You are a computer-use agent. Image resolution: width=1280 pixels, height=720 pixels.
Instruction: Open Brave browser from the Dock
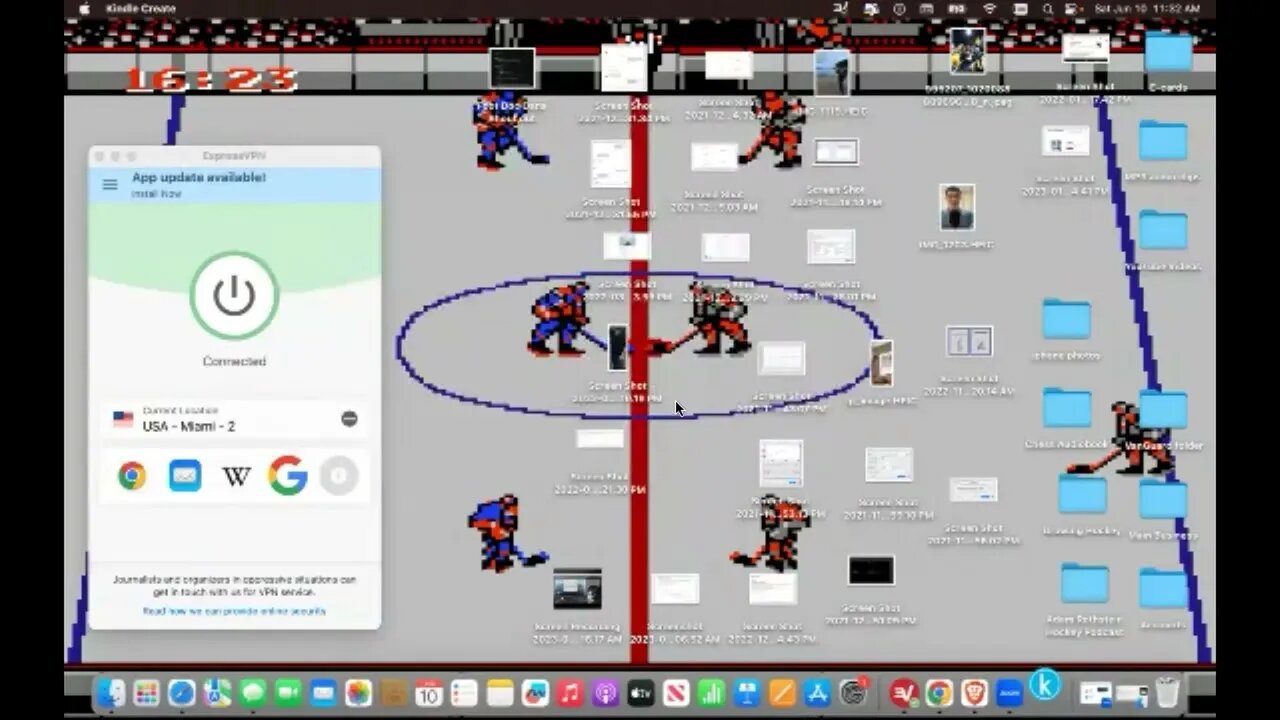974,693
